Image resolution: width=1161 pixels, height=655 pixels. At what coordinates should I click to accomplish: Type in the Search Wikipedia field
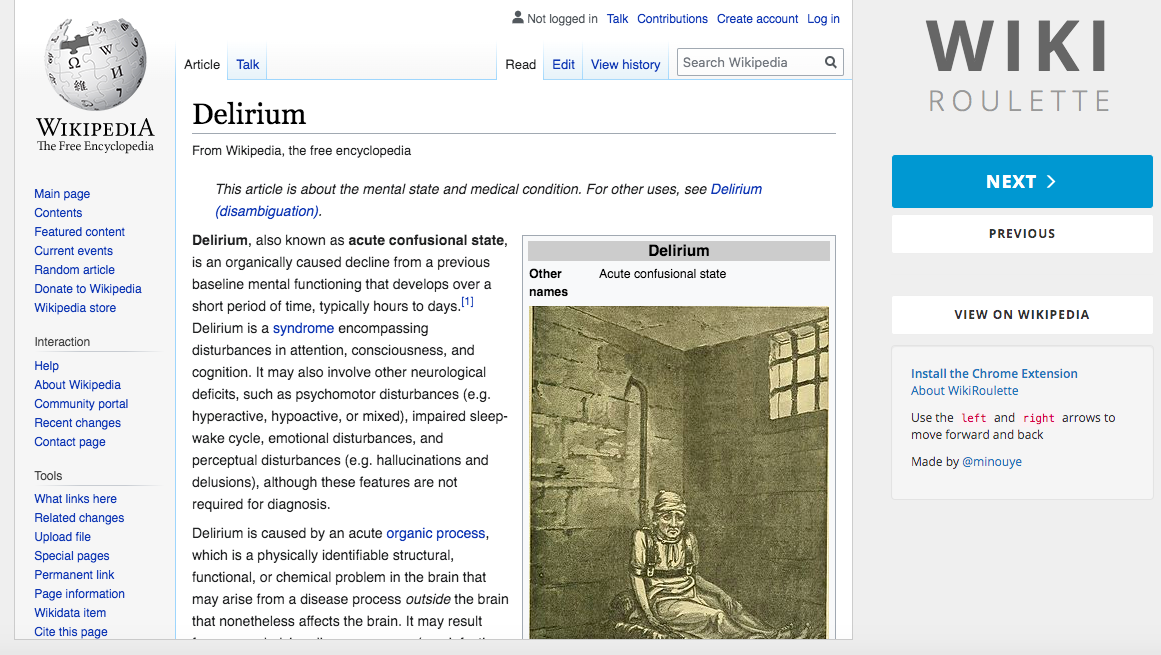click(750, 62)
